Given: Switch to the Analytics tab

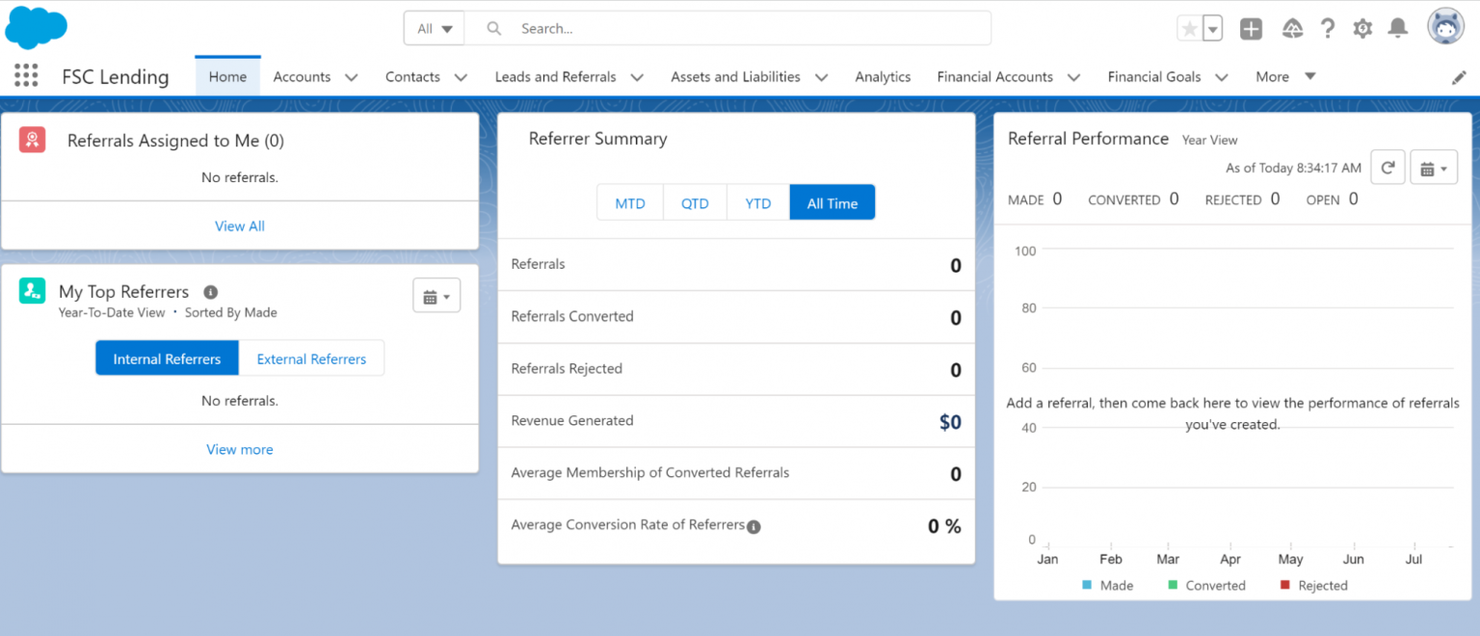Looking at the screenshot, I should point(882,76).
